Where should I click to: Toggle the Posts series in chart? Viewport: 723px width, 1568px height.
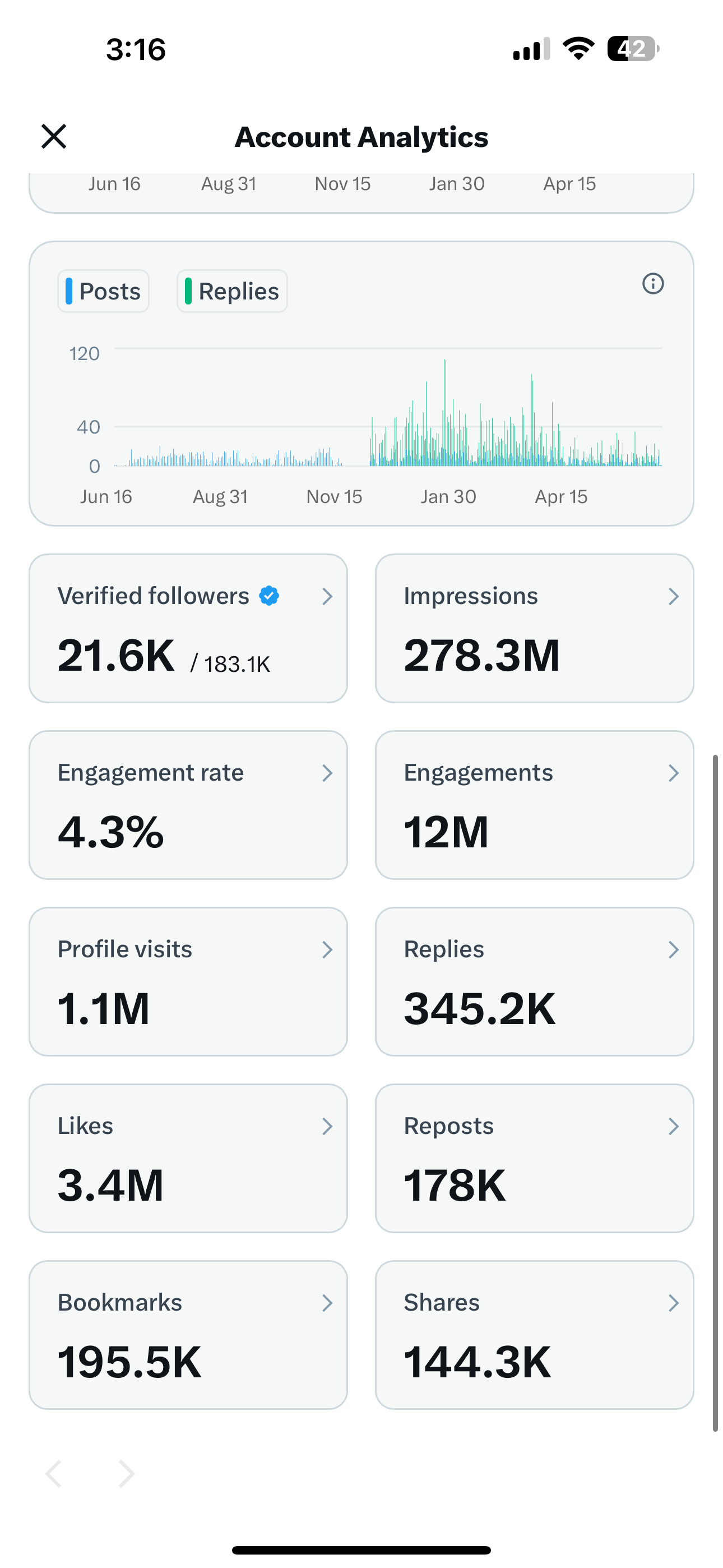104,292
